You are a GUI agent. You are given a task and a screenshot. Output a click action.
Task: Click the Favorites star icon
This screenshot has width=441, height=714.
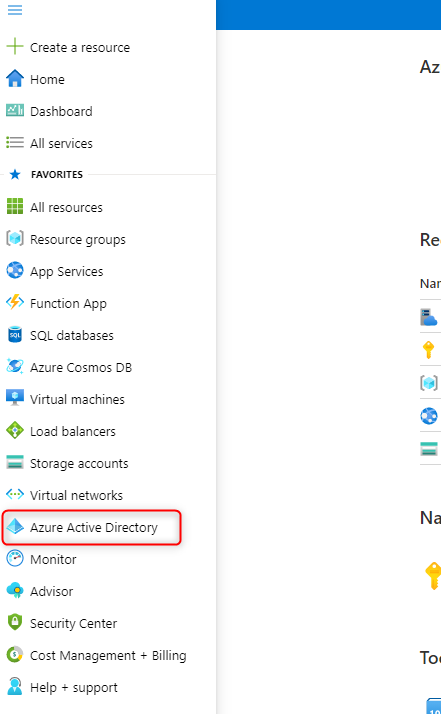click(x=15, y=174)
